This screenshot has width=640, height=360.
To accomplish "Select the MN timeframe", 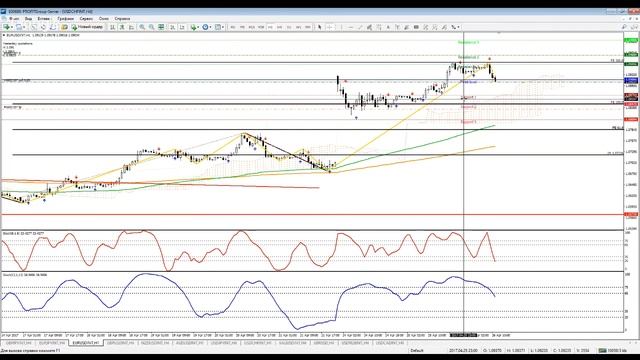I will [x=308, y=27].
